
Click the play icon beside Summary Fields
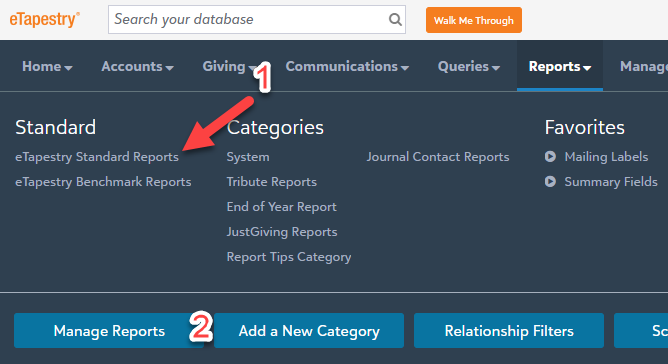550,182
